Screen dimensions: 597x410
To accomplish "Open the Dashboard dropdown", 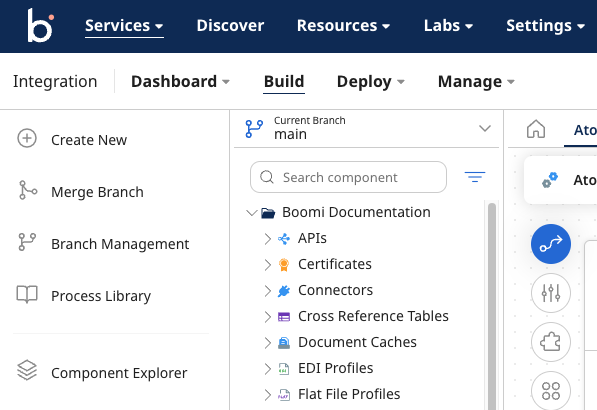I will point(180,81).
